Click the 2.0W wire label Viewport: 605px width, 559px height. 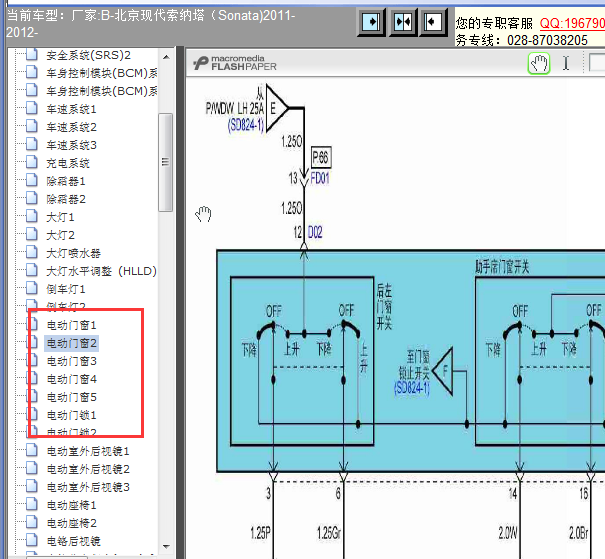(x=508, y=533)
